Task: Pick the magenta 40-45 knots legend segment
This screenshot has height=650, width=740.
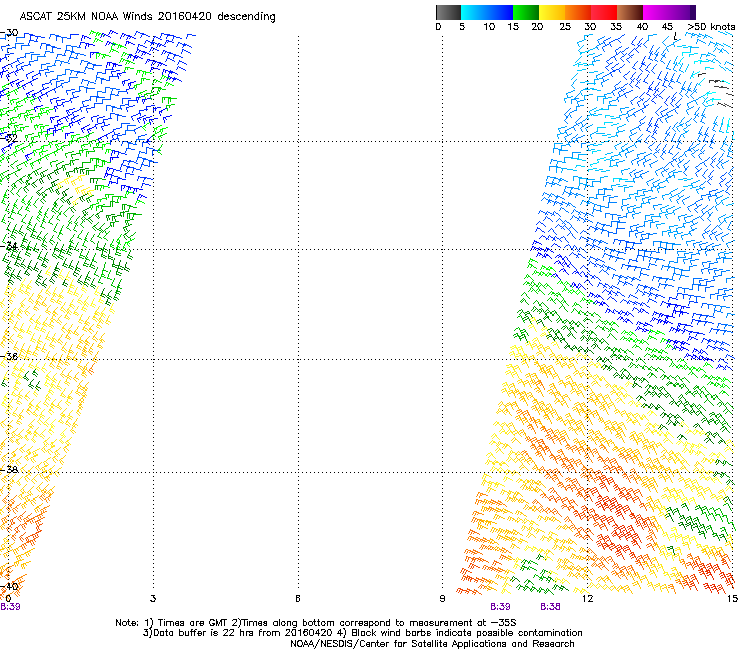Action: (656, 12)
